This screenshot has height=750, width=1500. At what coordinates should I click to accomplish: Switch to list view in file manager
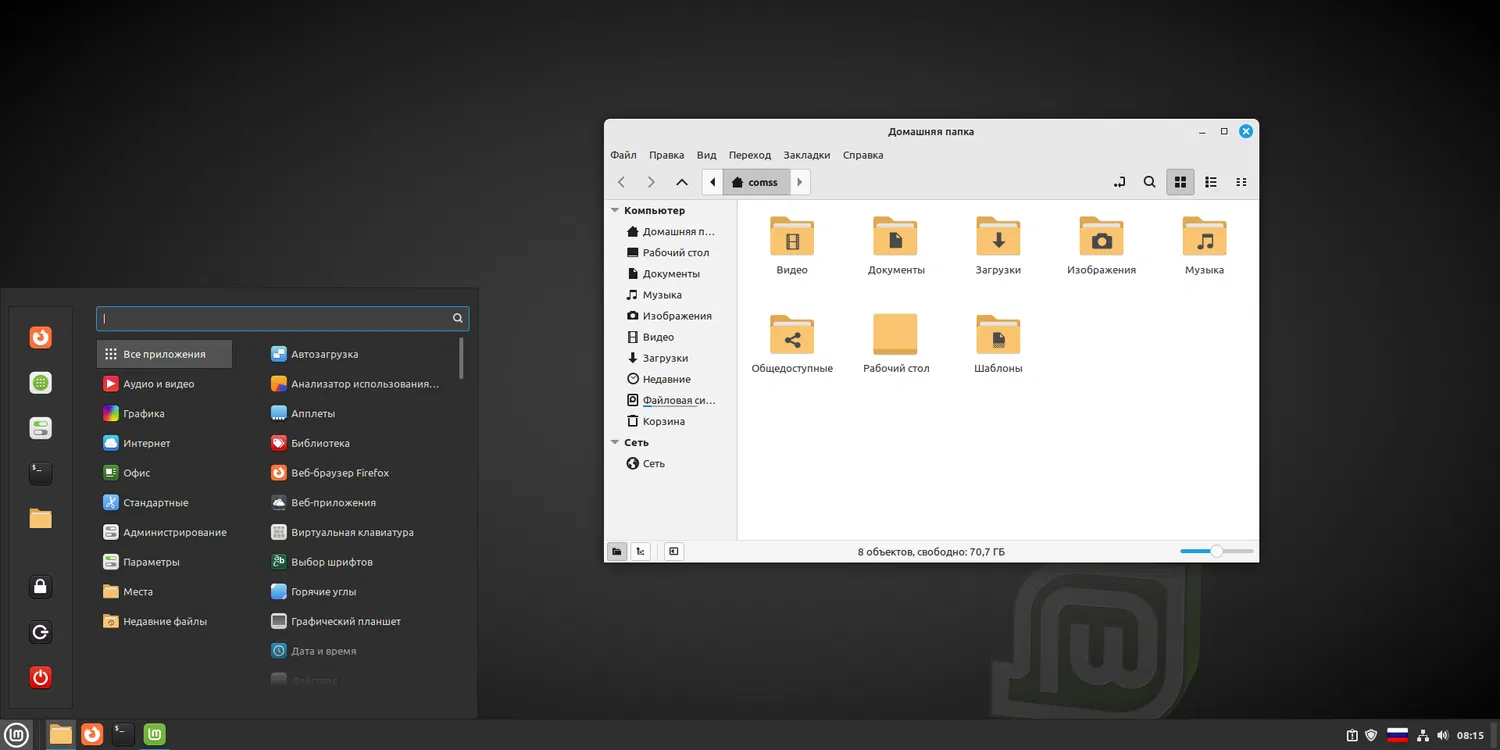point(1211,182)
